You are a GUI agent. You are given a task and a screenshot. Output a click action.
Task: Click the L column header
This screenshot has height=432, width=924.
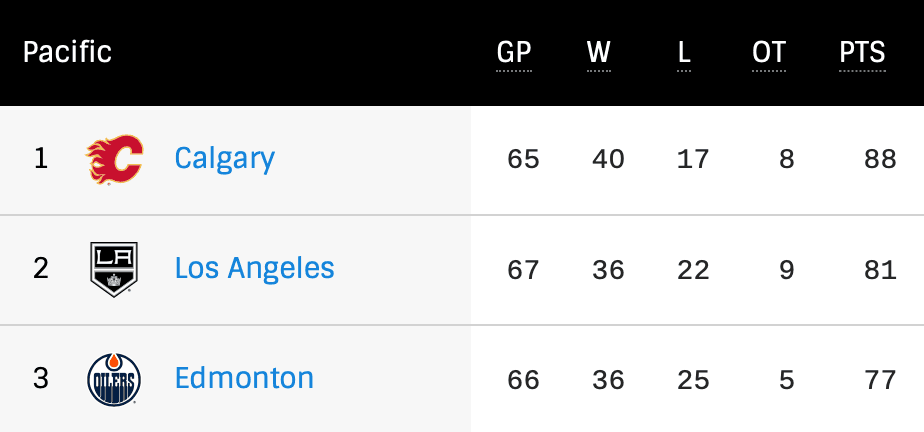point(684,53)
